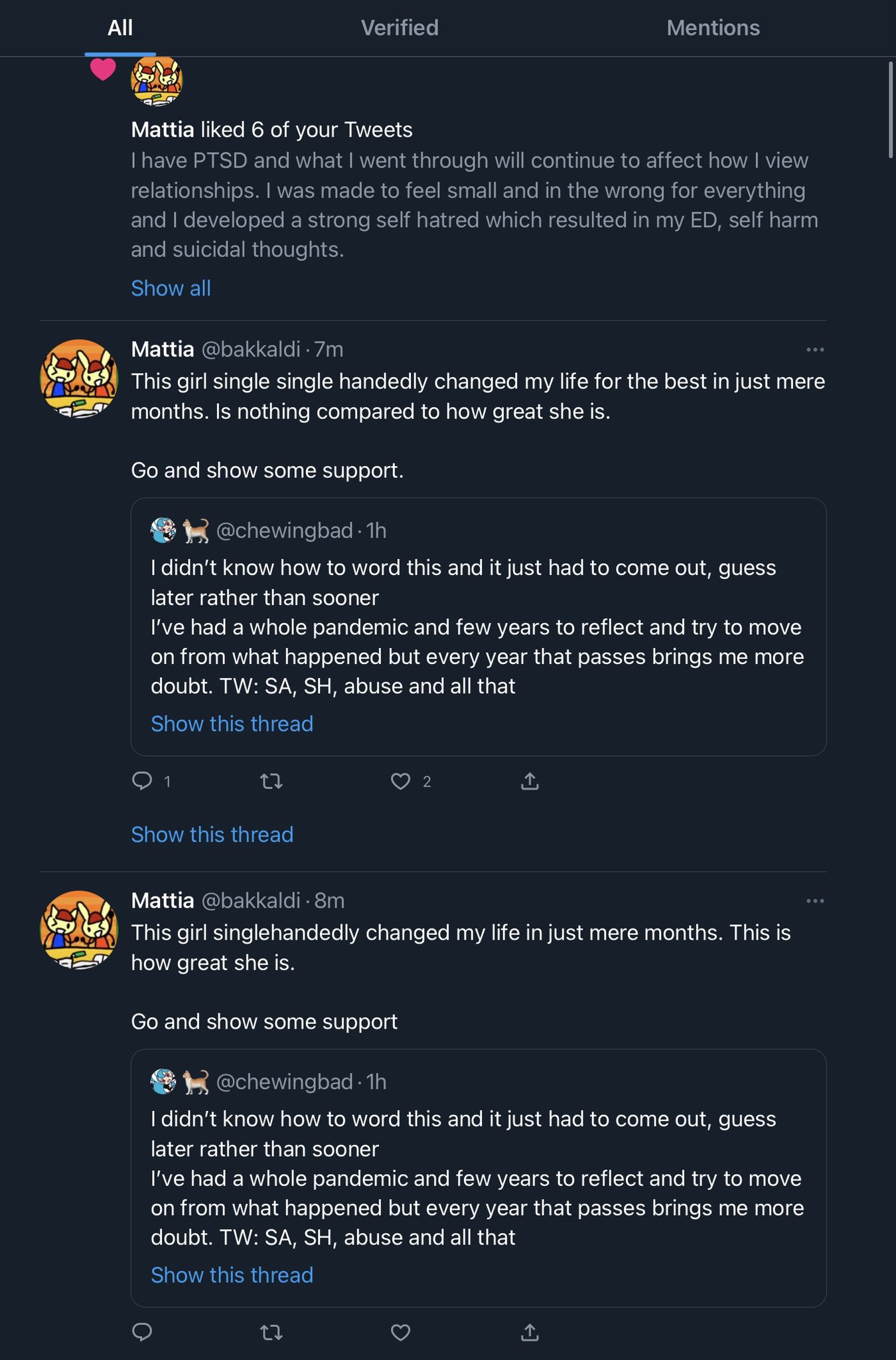Open Mattia's avatar on the 8m tweet
This screenshot has height=1360, width=896.
(79, 930)
